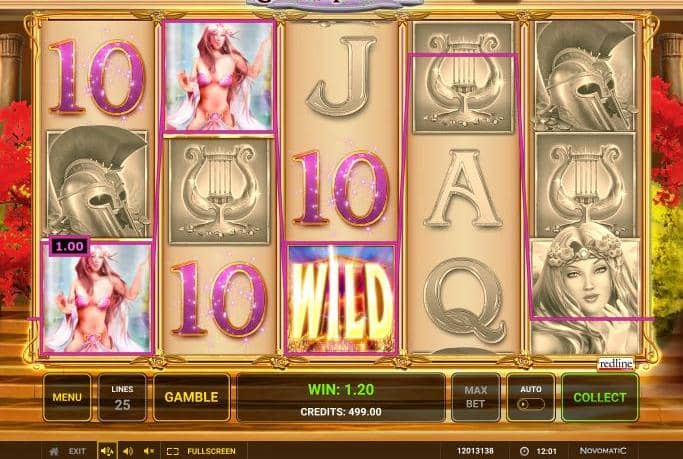This screenshot has width=683, height=459.
Task: Click the MAX BET button
Action: pyautogui.click(x=476, y=397)
